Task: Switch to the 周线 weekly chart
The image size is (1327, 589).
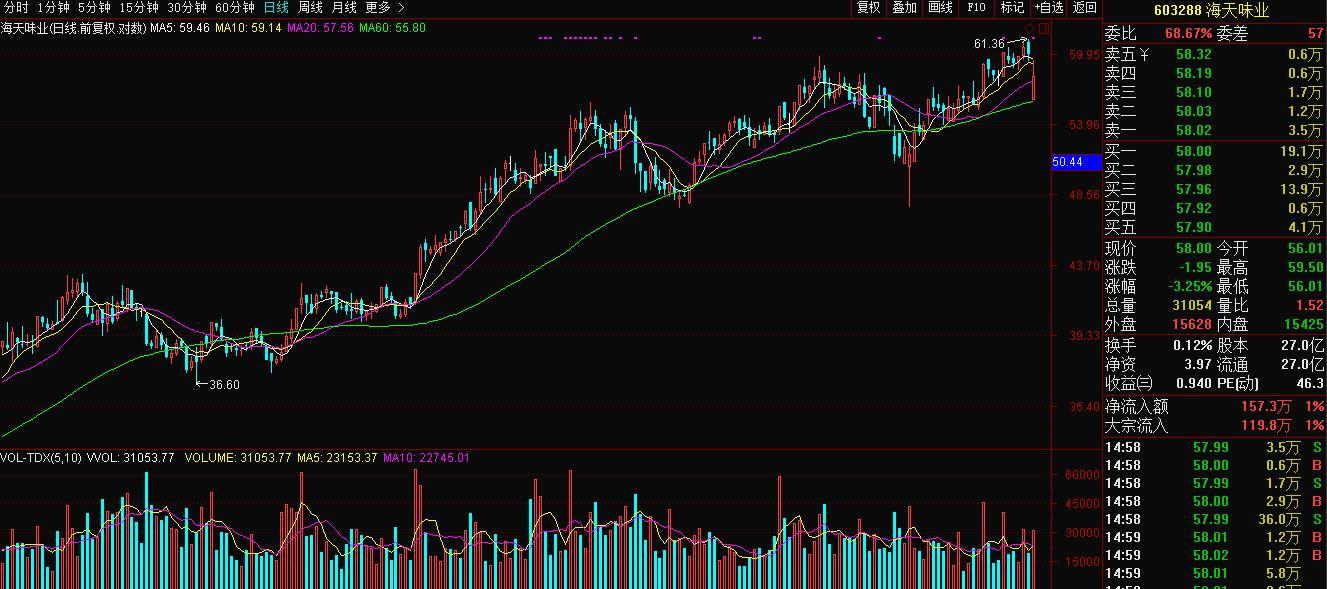Action: click(310, 7)
